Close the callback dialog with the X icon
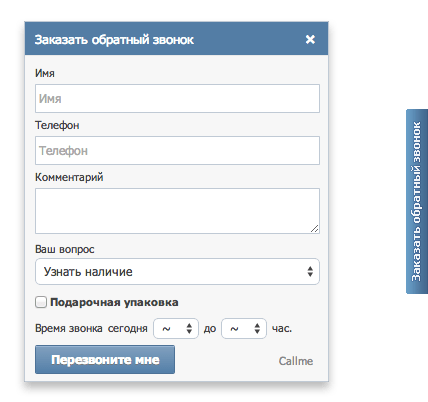 click(x=310, y=39)
